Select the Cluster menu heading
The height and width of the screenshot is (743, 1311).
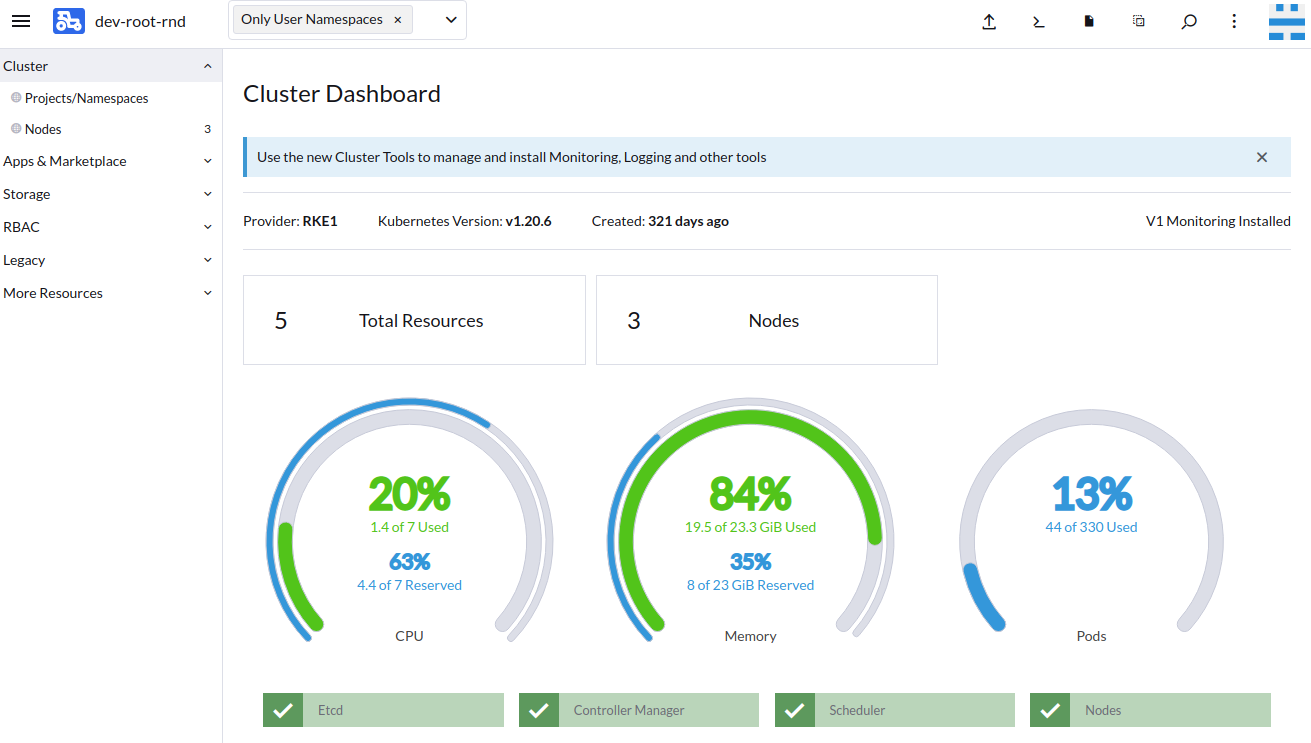(x=26, y=66)
